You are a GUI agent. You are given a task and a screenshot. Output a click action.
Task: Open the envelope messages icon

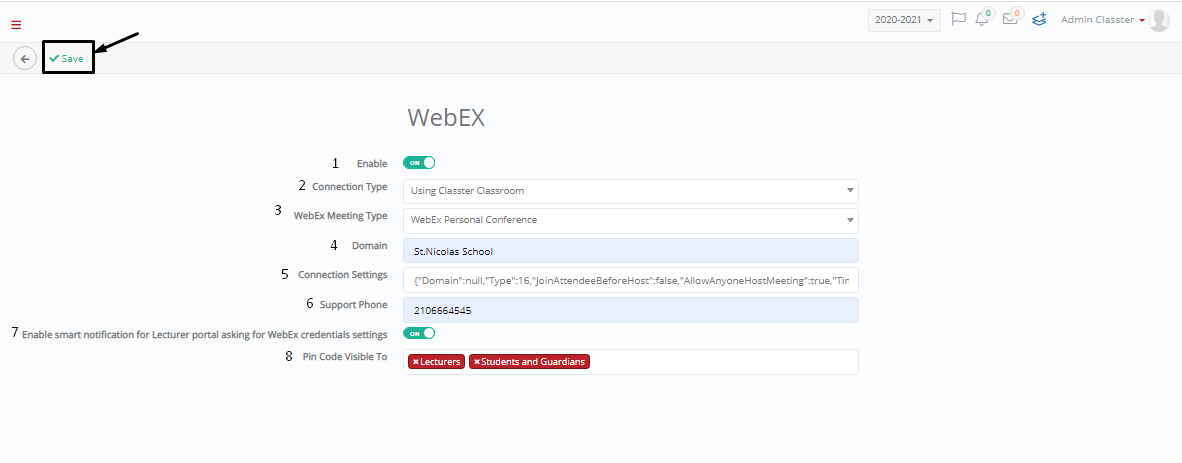click(1010, 20)
